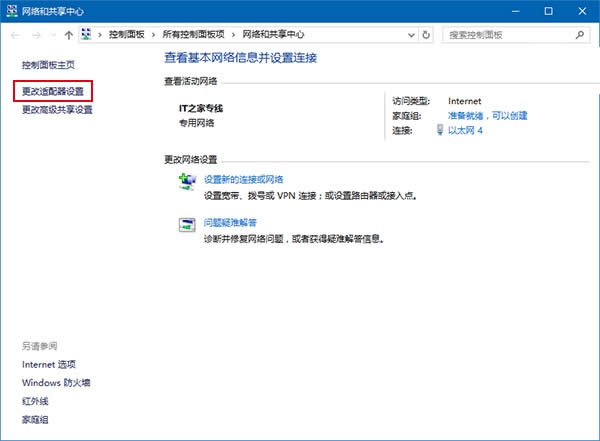Screen dimensions: 600x441
Task: Click 准备就绪，可以创建 homegroup link
Action: pyautogui.click(x=487, y=116)
